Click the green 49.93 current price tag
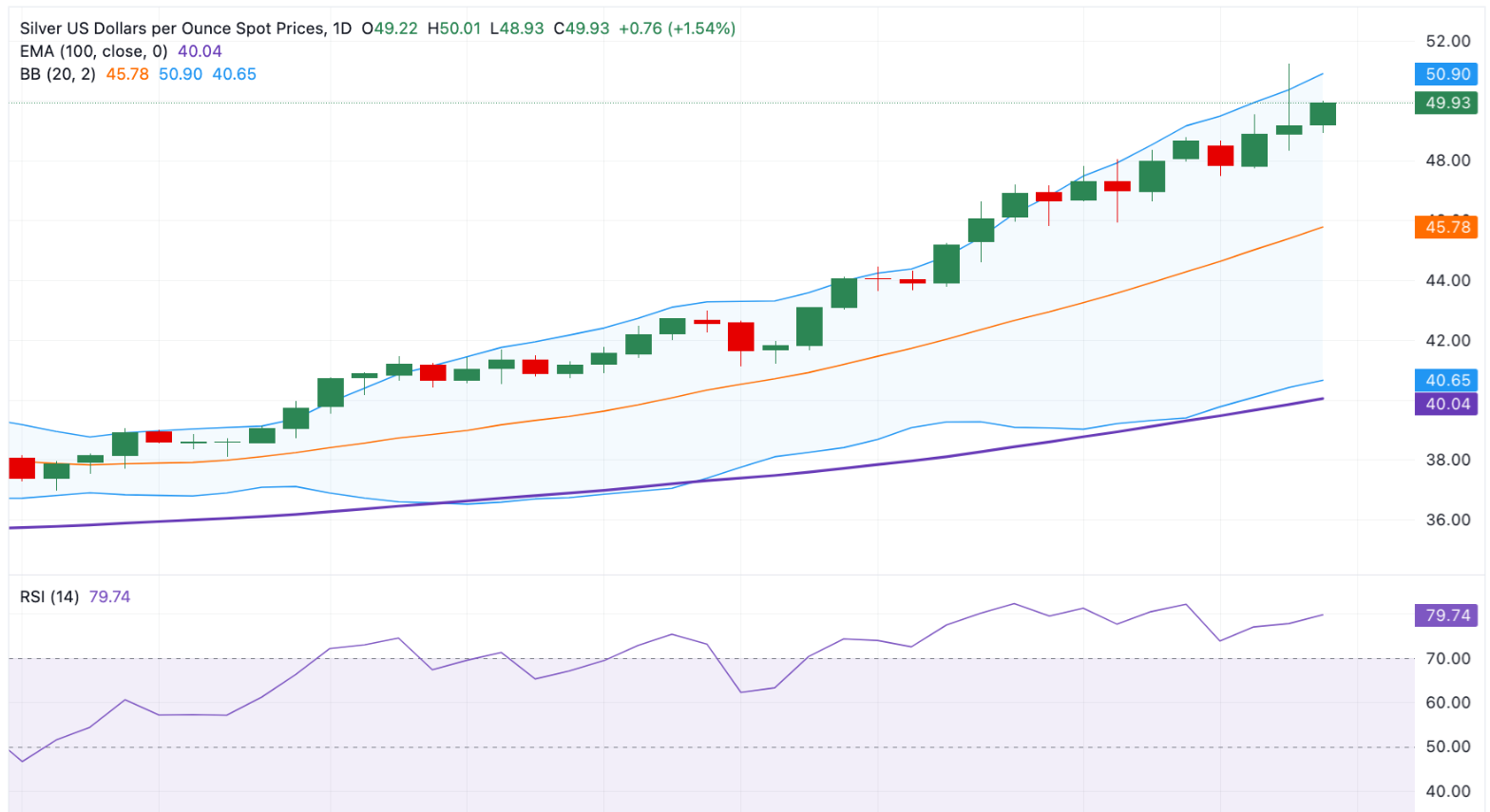Screen dimensions: 1490x812 (1447, 103)
